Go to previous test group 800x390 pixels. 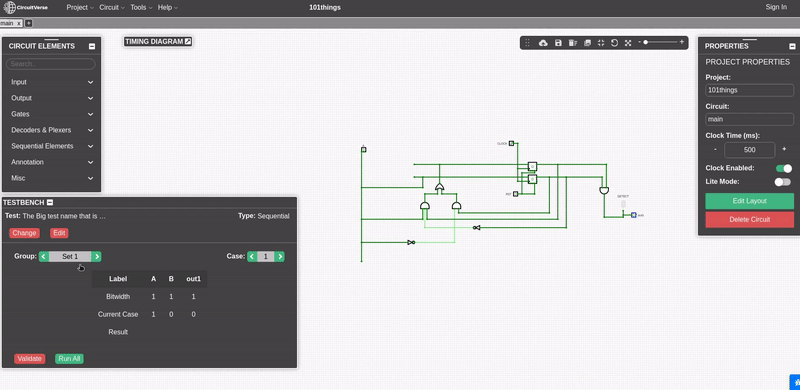click(x=44, y=257)
